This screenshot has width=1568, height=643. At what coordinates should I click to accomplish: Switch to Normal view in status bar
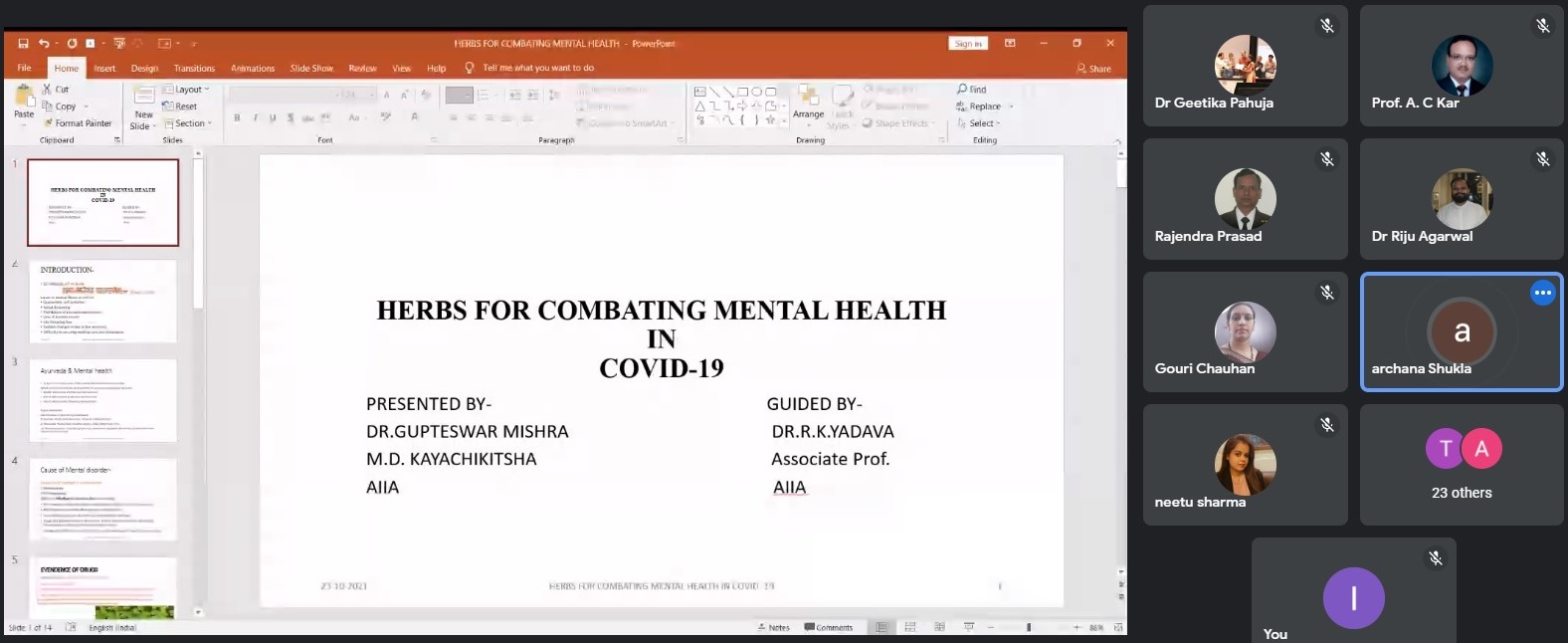tap(882, 627)
